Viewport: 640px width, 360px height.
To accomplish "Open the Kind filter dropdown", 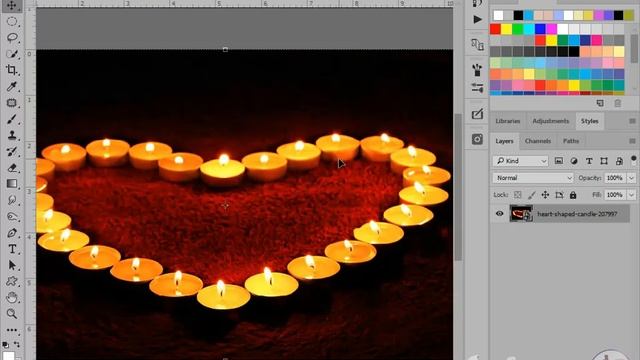I will (521, 161).
